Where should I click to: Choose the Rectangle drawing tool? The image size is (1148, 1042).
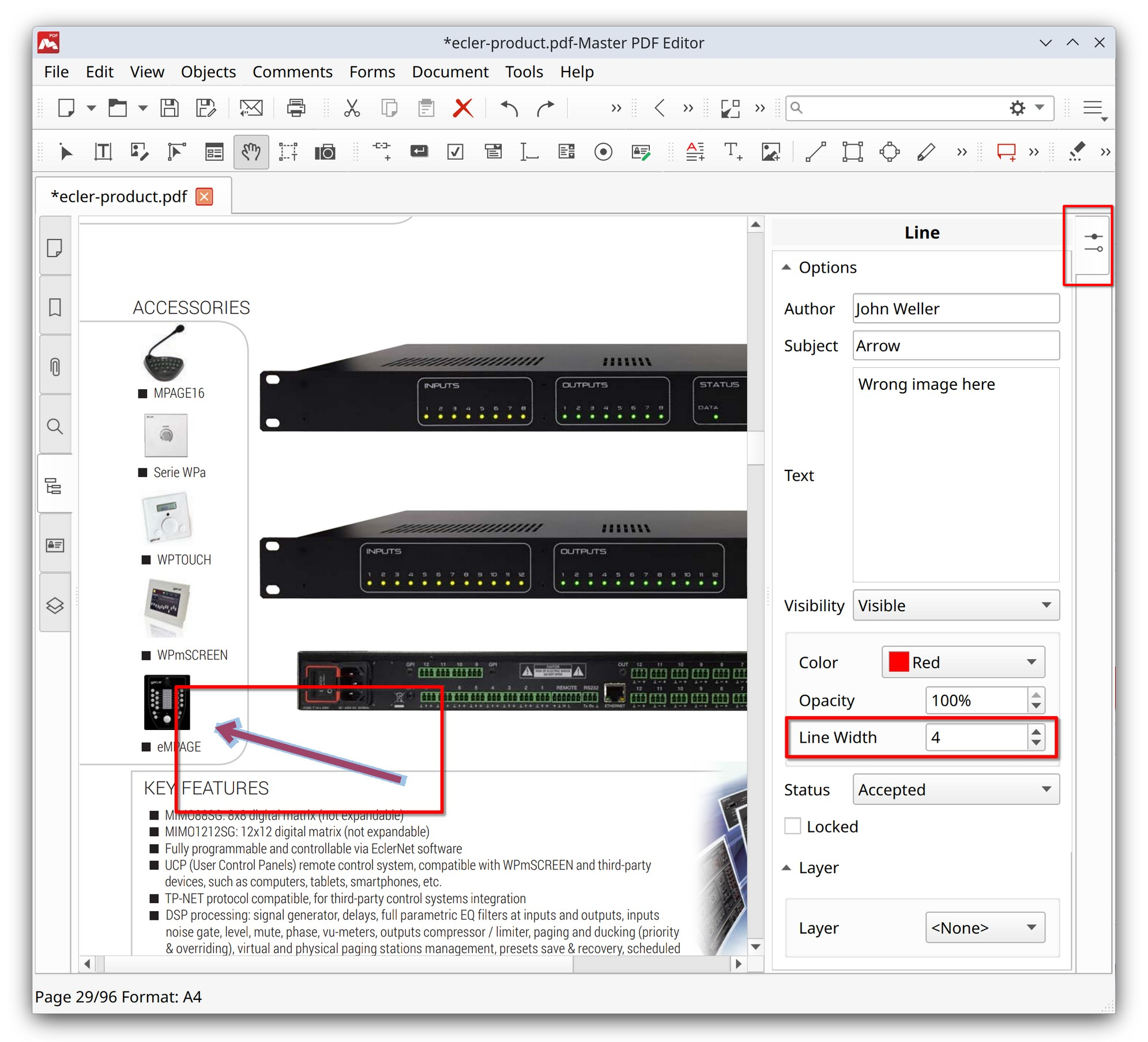(852, 152)
